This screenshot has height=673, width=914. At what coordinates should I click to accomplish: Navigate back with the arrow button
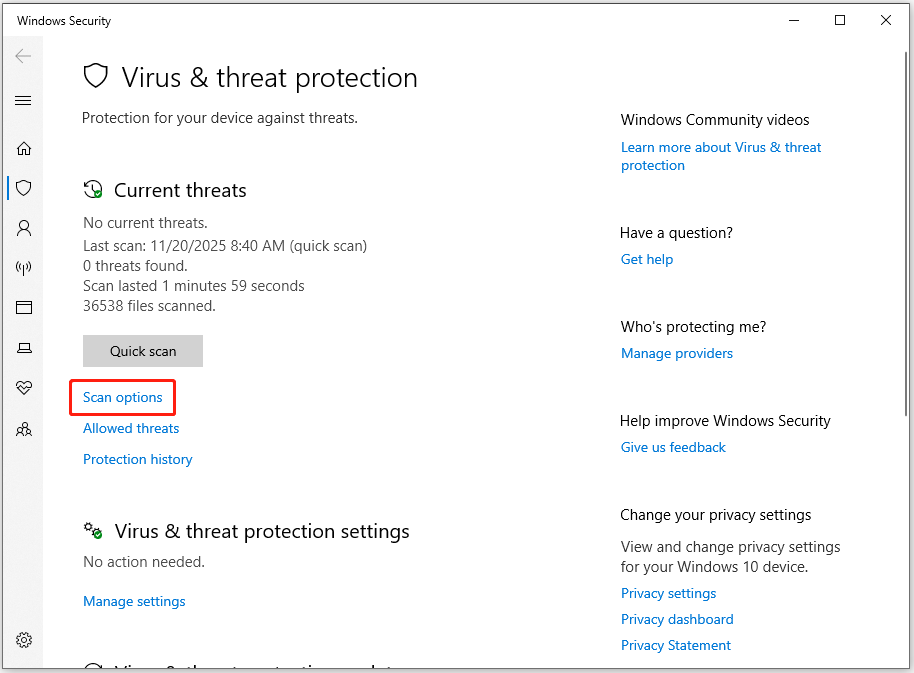coord(24,56)
